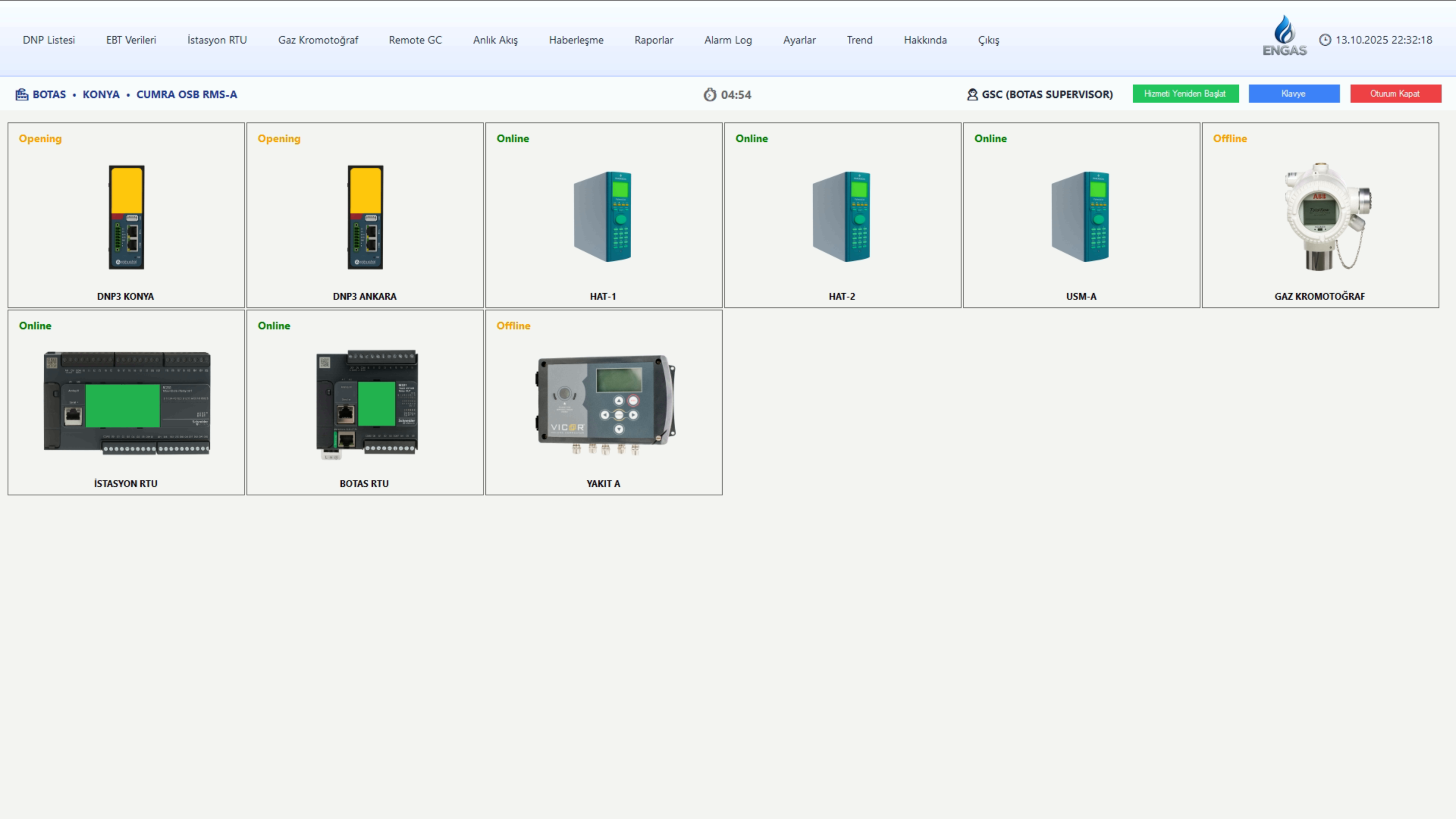Click the GAZ KROMOTOĞRAF analyzer image
Image resolution: width=1456 pixels, height=819 pixels.
(x=1326, y=217)
